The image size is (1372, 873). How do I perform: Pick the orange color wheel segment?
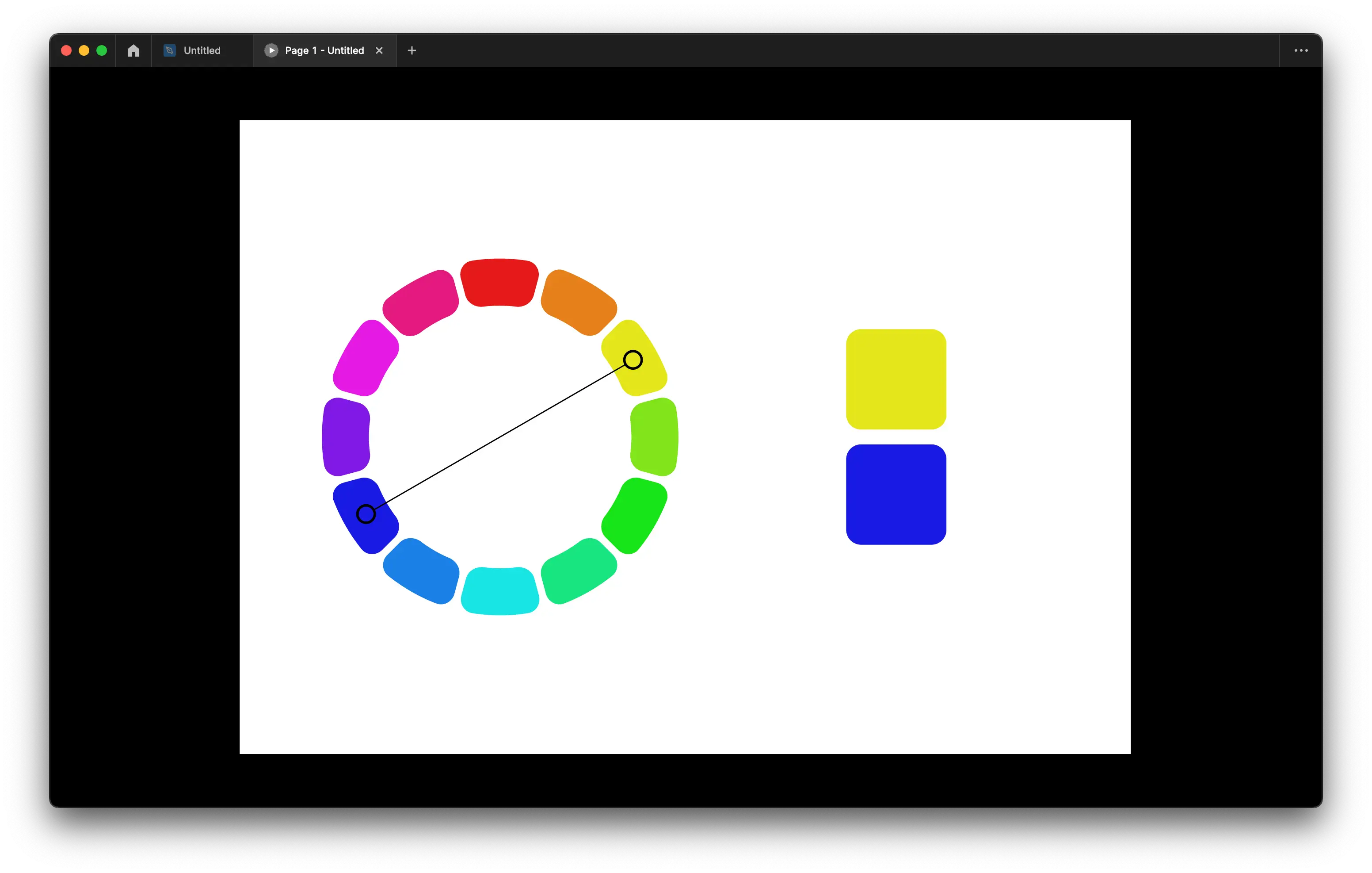tap(578, 302)
